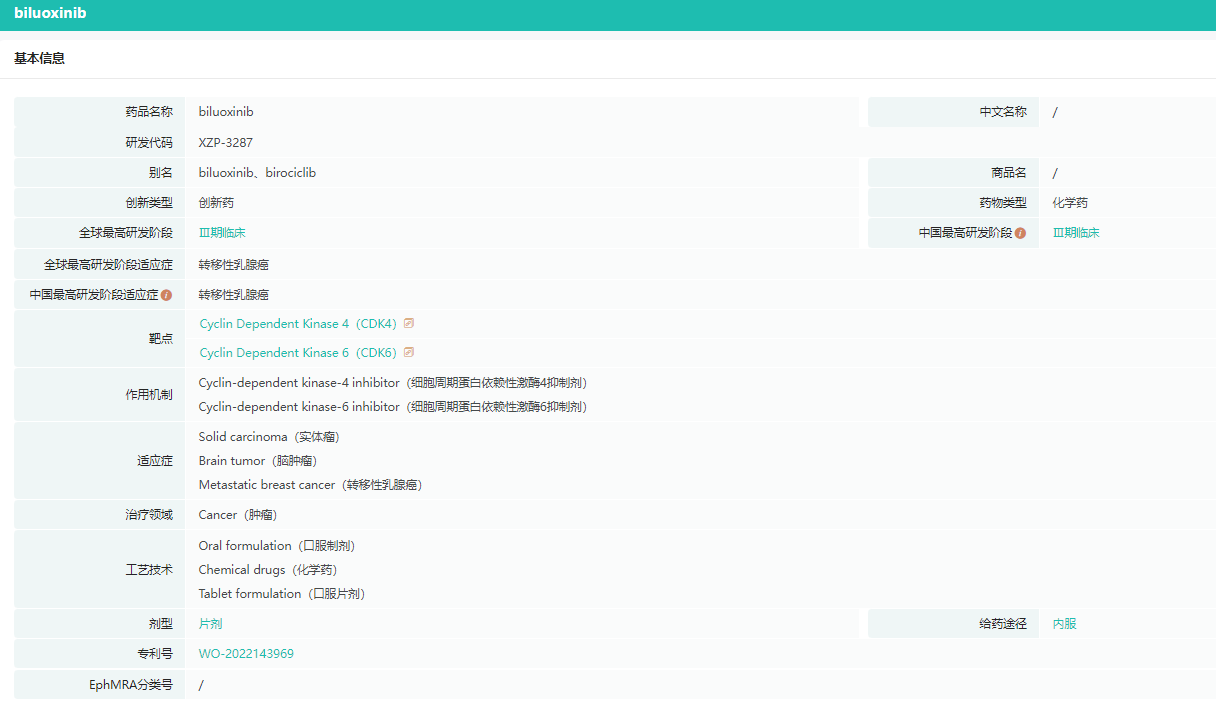This screenshot has width=1216, height=710.
Task: Open Cyclin Dependent Kinase 6 target link
Action: click(298, 353)
